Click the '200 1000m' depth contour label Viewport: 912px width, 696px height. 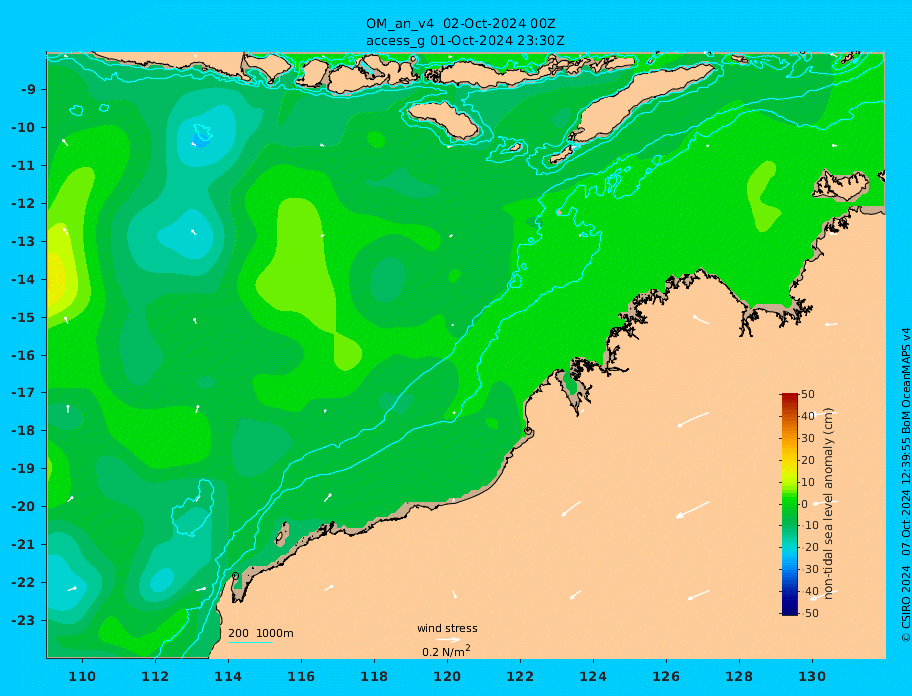(261, 633)
